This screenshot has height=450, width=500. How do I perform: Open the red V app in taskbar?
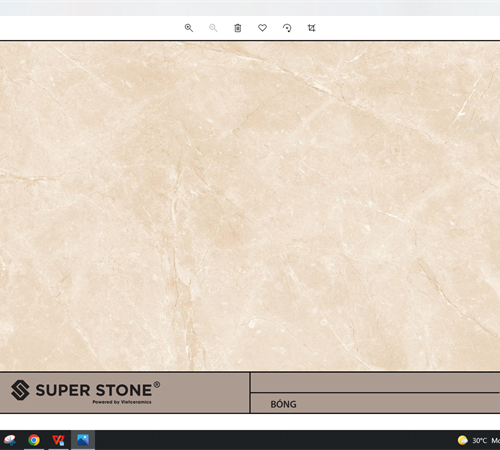tap(58, 440)
